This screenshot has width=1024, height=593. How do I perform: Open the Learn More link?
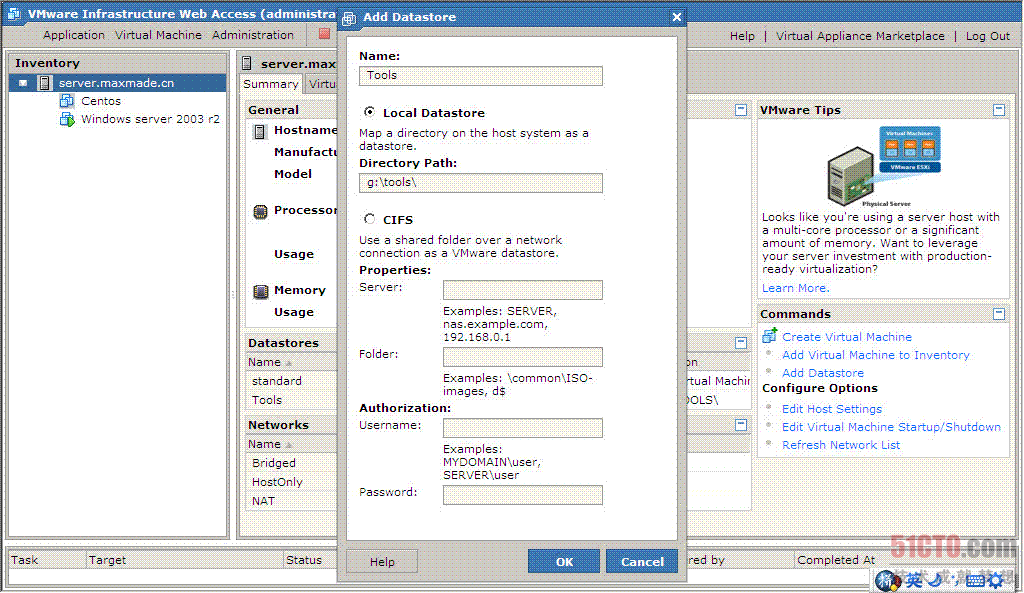(795, 288)
